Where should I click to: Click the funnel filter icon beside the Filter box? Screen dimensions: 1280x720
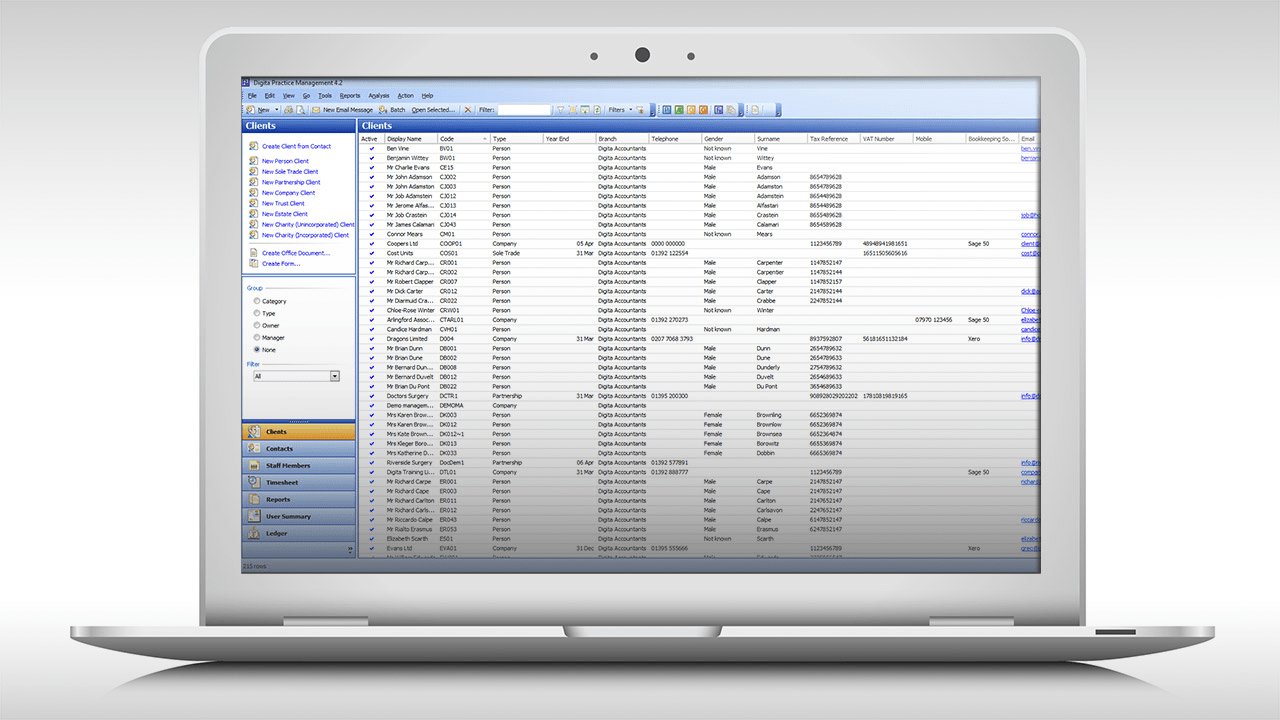(x=561, y=110)
